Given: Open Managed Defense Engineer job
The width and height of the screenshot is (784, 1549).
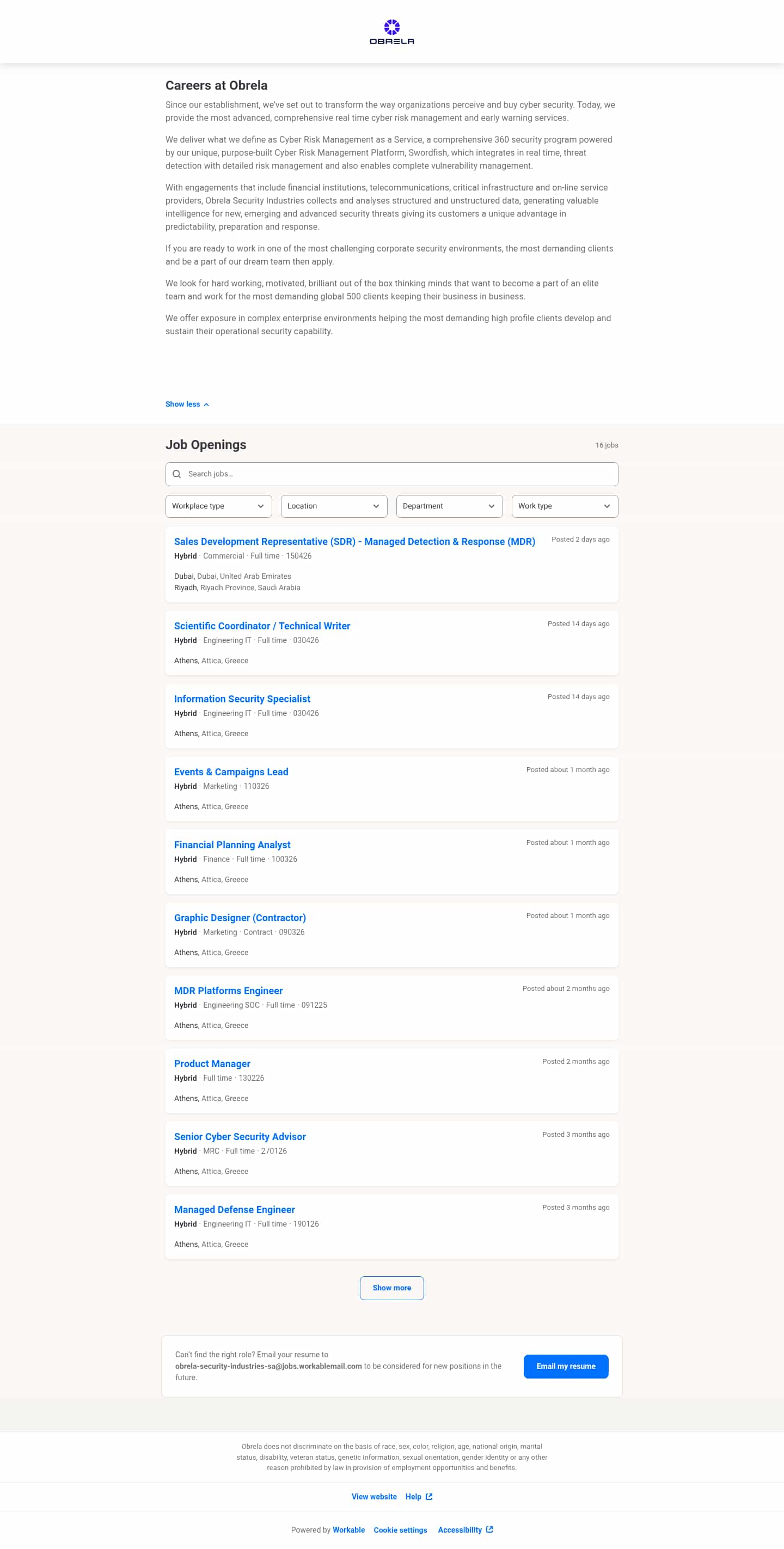Looking at the screenshot, I should [x=234, y=1210].
